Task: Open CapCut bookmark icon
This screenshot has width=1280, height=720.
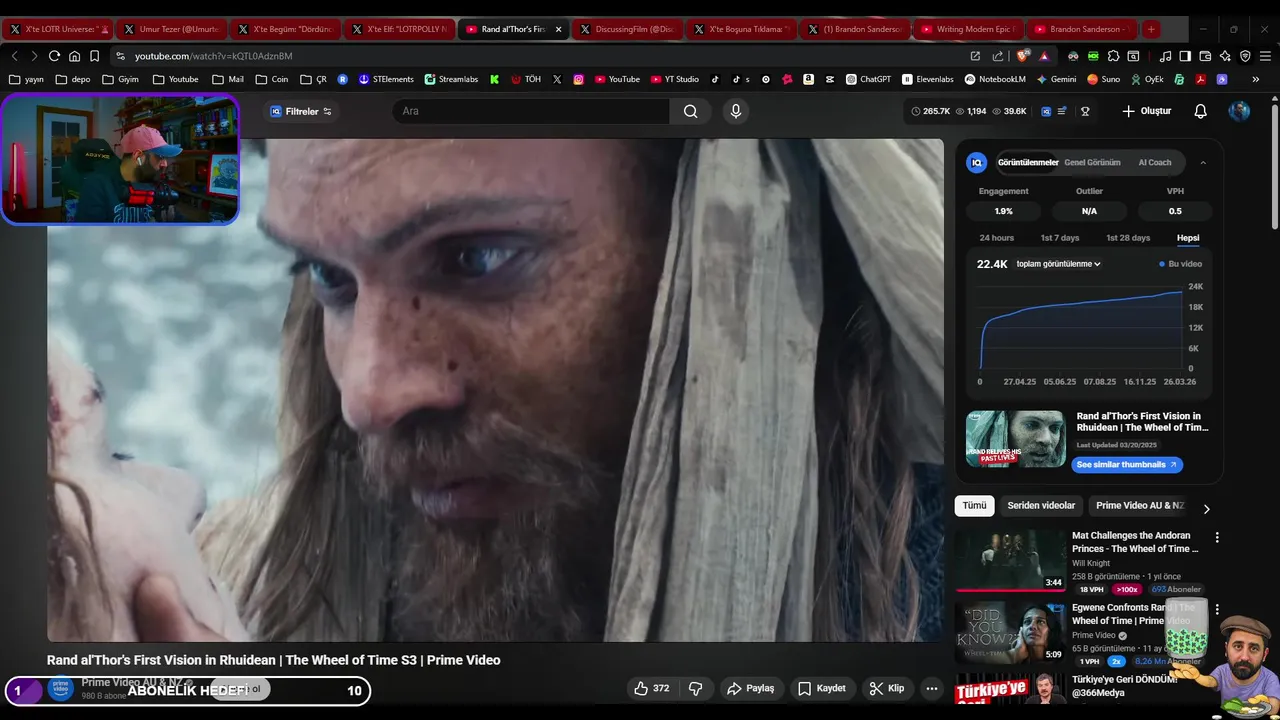Action: point(829,79)
